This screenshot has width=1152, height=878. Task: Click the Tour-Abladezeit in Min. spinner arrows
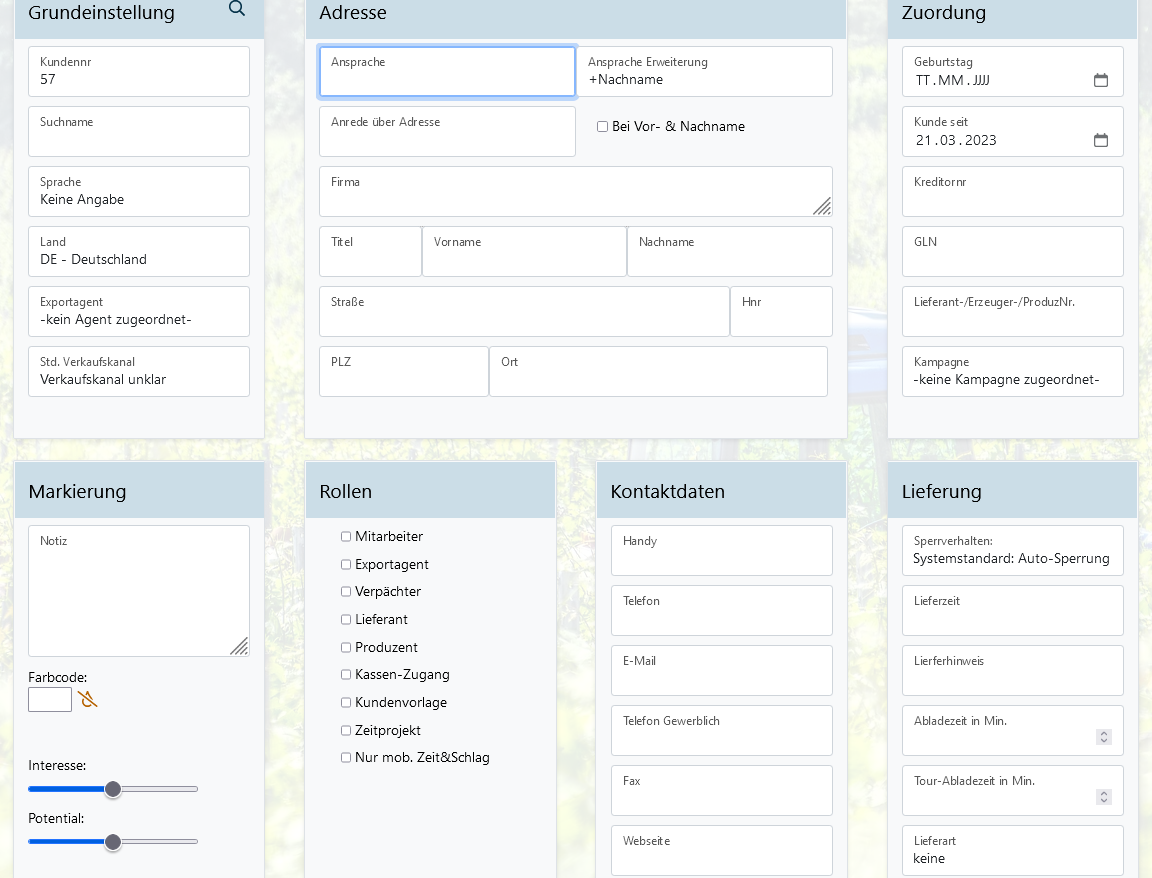(1103, 797)
